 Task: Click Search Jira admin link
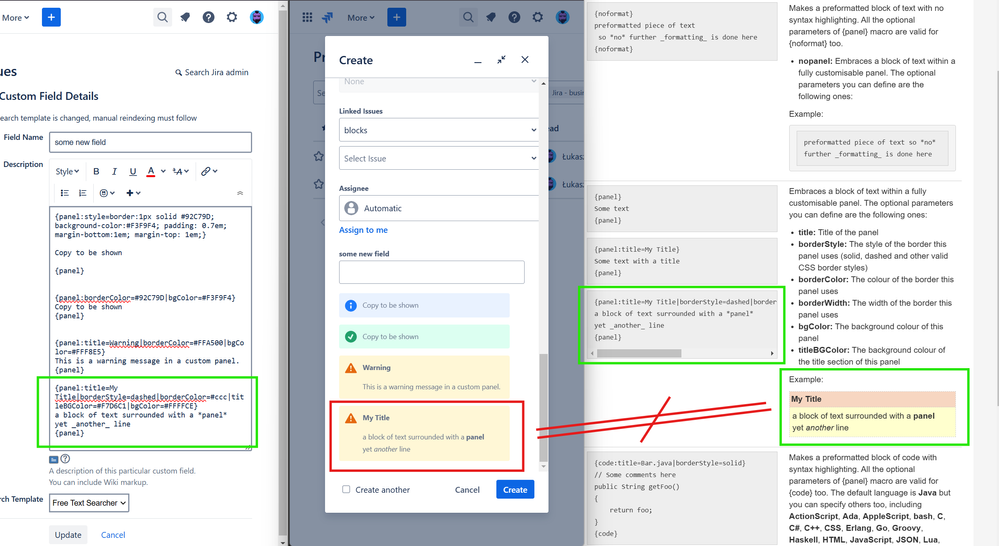tap(212, 73)
